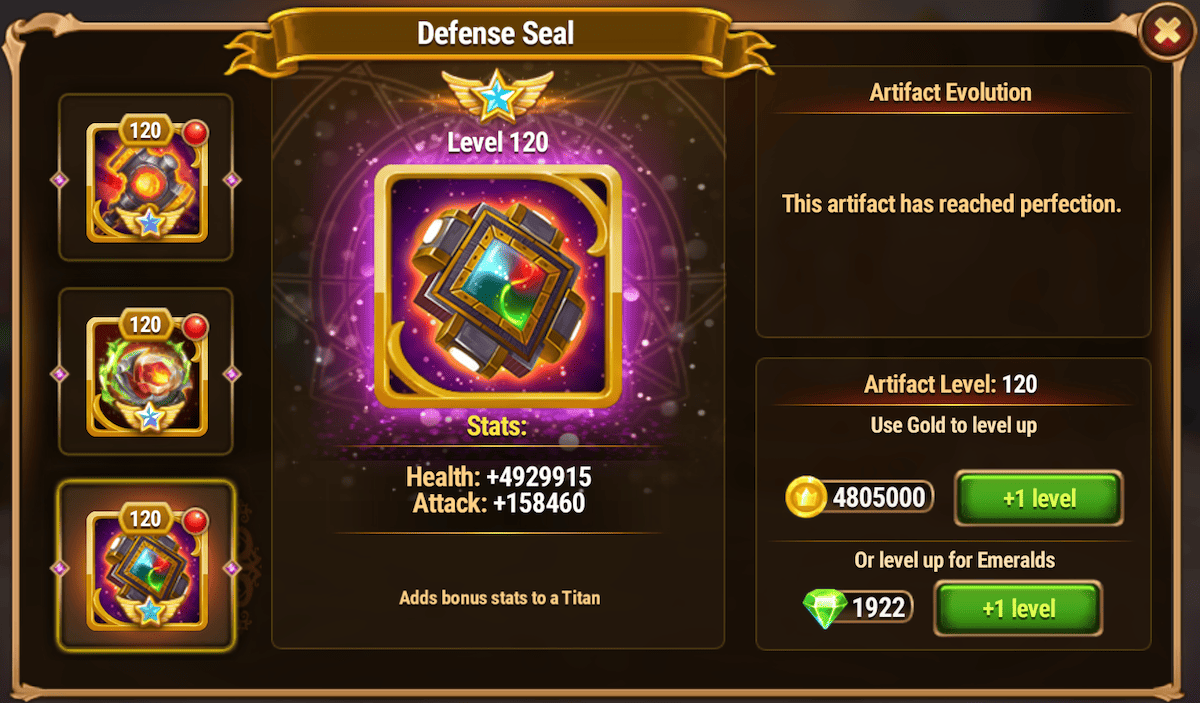Click the Attack +158460 stat line

pos(498,503)
